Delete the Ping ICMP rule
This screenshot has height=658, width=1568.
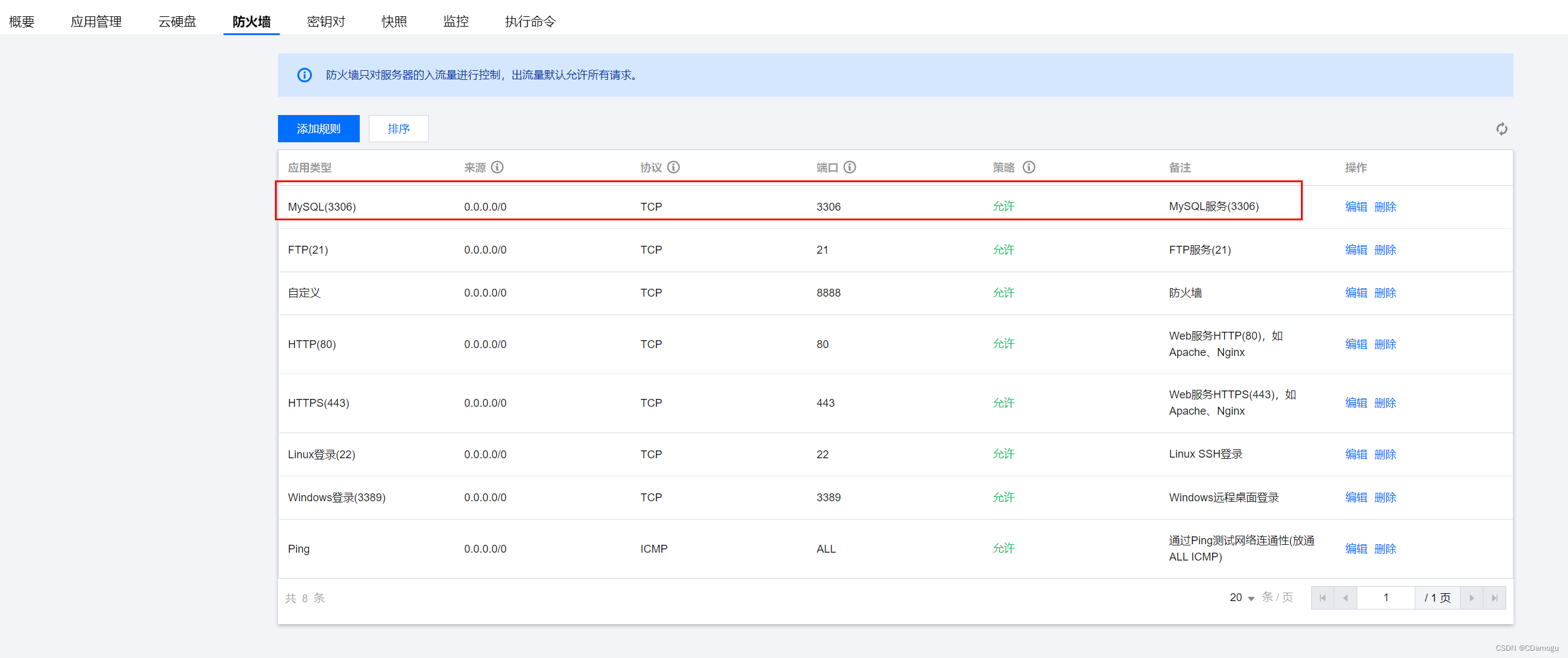coord(1384,549)
